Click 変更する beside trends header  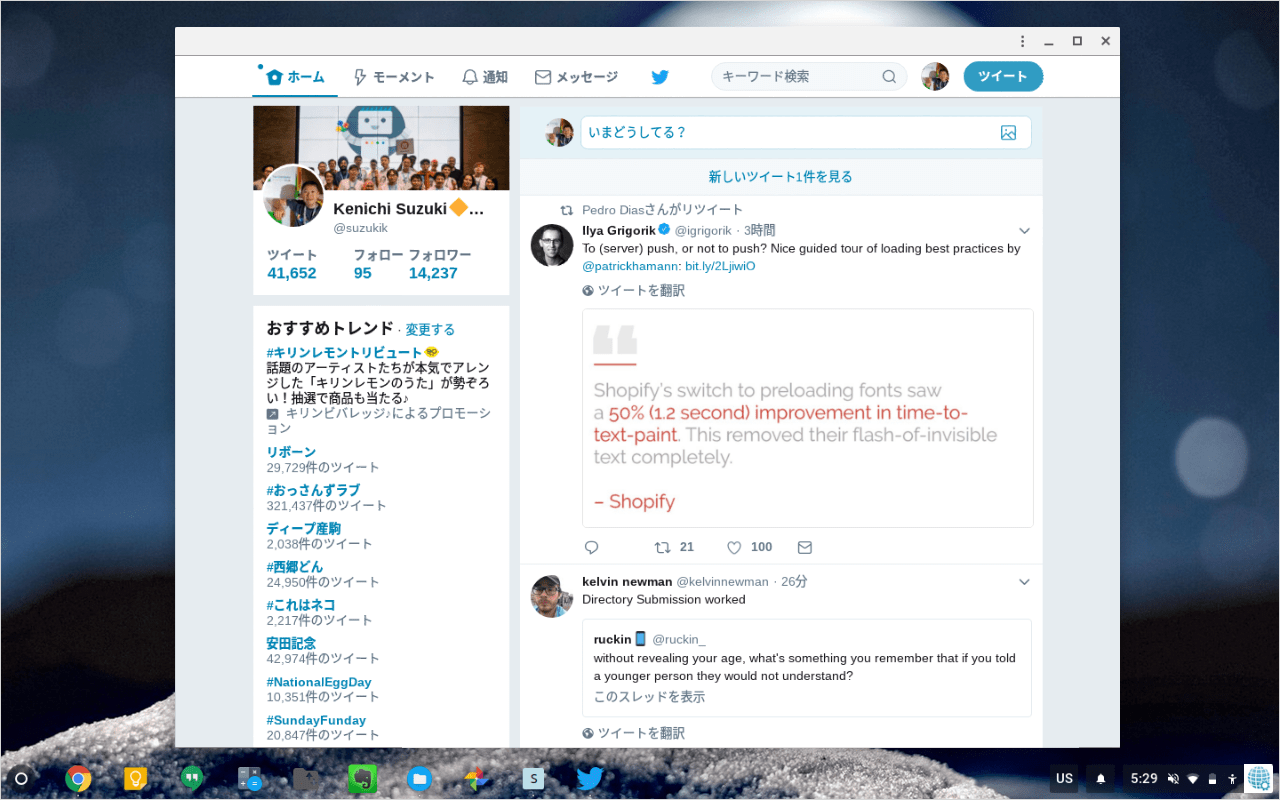(430, 330)
